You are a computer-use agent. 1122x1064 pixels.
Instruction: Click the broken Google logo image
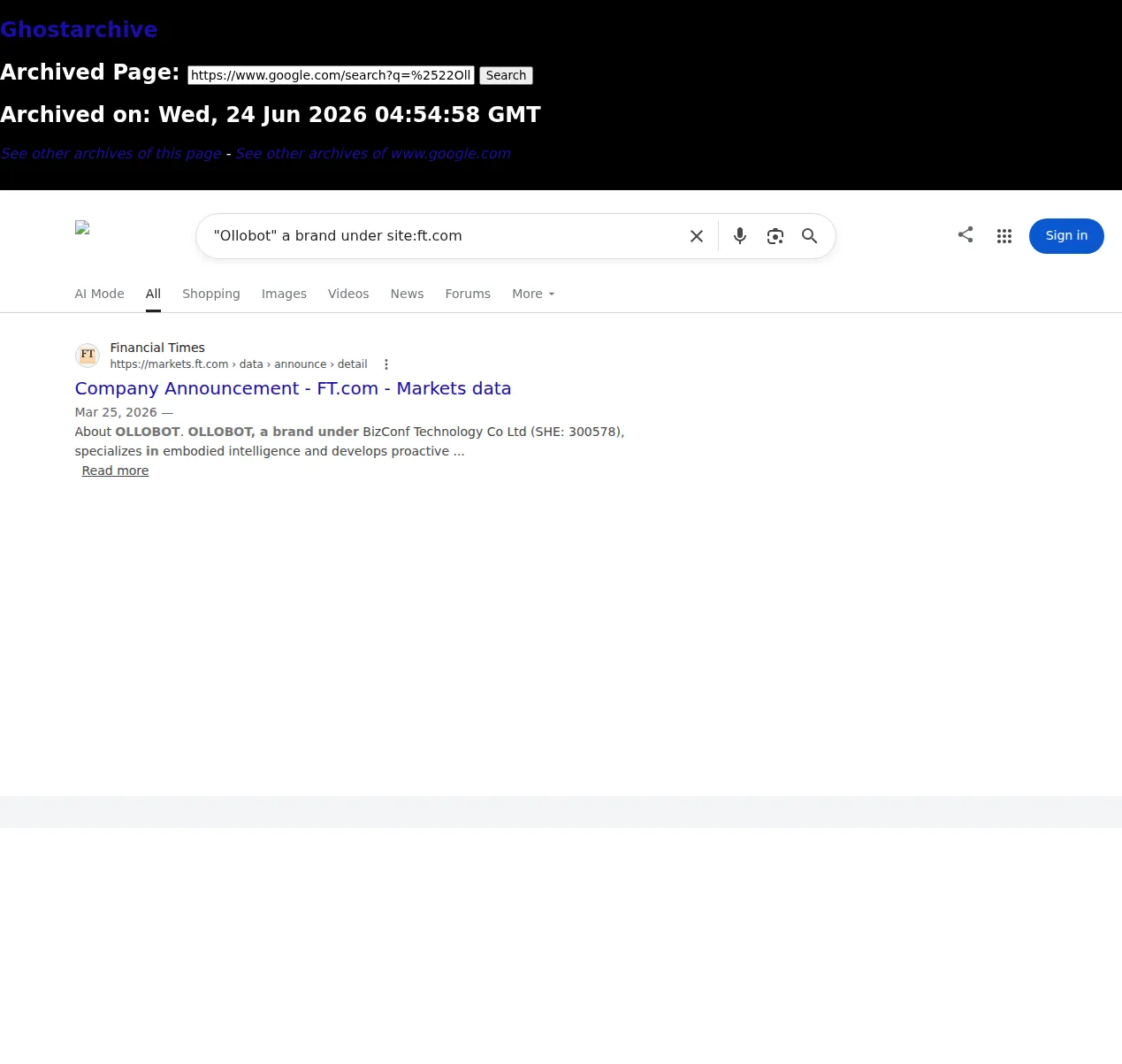82,227
